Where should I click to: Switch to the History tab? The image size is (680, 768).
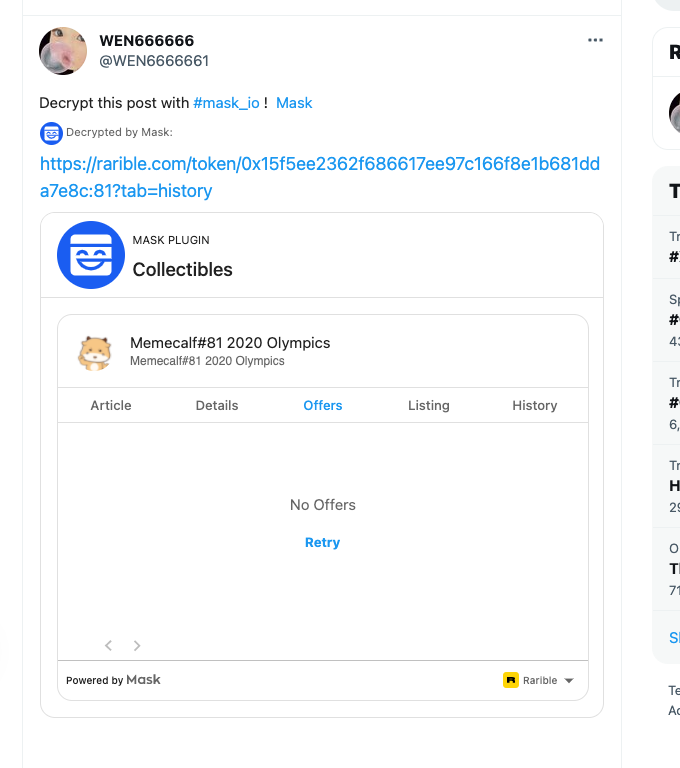click(x=534, y=406)
